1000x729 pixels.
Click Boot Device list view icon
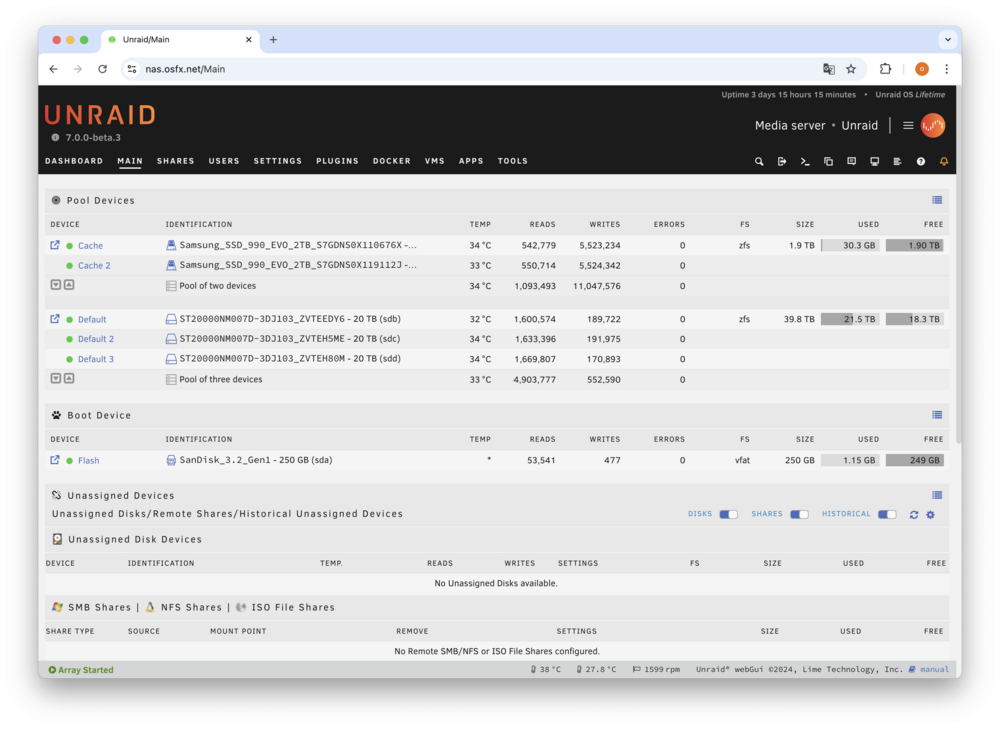pyautogui.click(x=937, y=415)
